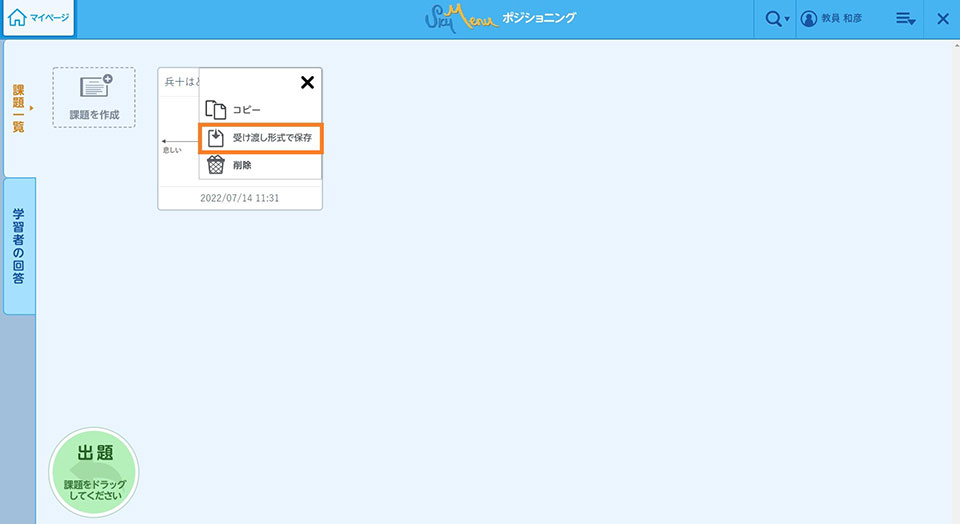Click the home icon for マイページ
Image resolution: width=960 pixels, height=524 pixels.
17,18
